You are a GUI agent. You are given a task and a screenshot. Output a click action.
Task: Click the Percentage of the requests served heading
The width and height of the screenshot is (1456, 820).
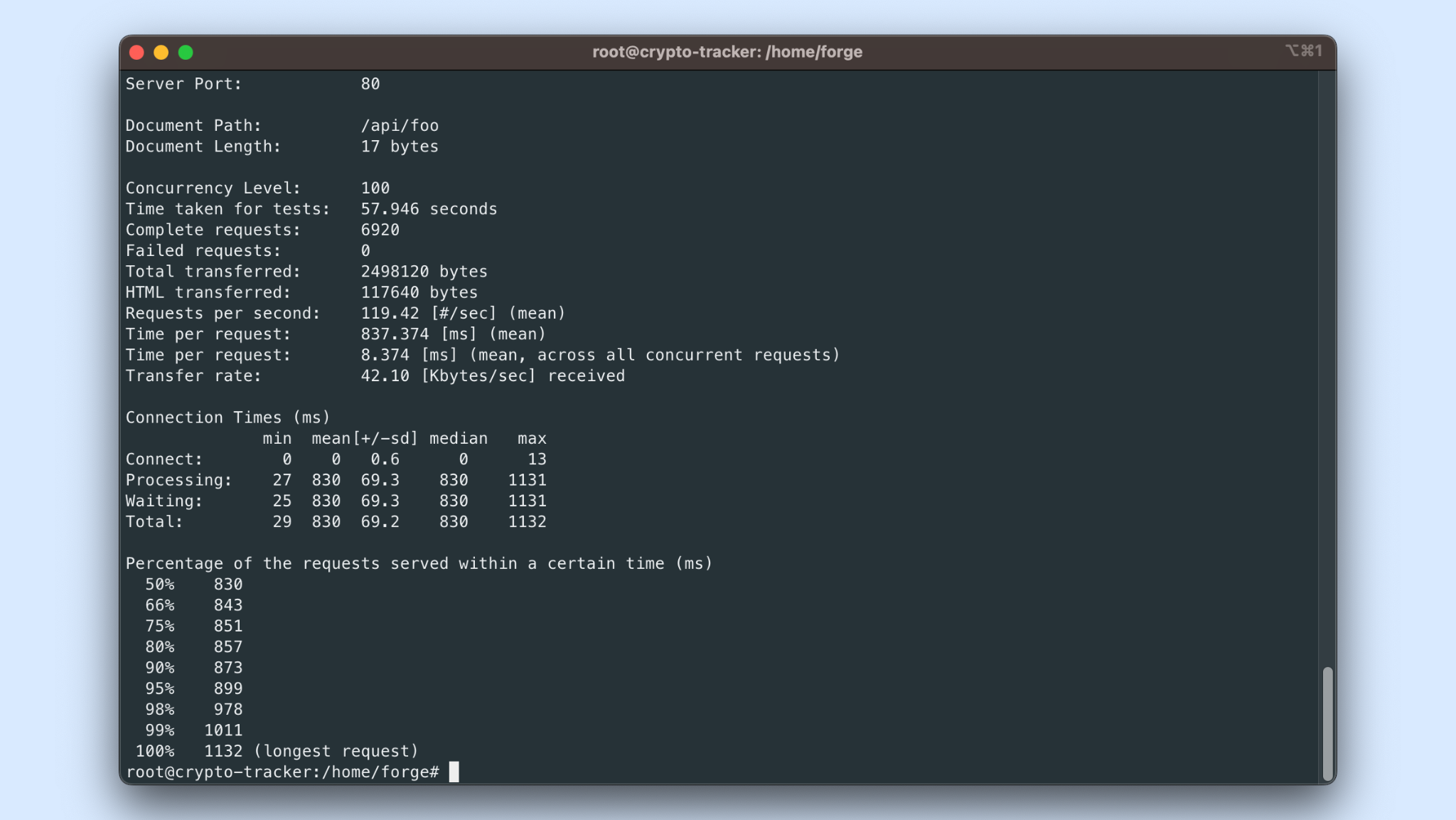419,564
